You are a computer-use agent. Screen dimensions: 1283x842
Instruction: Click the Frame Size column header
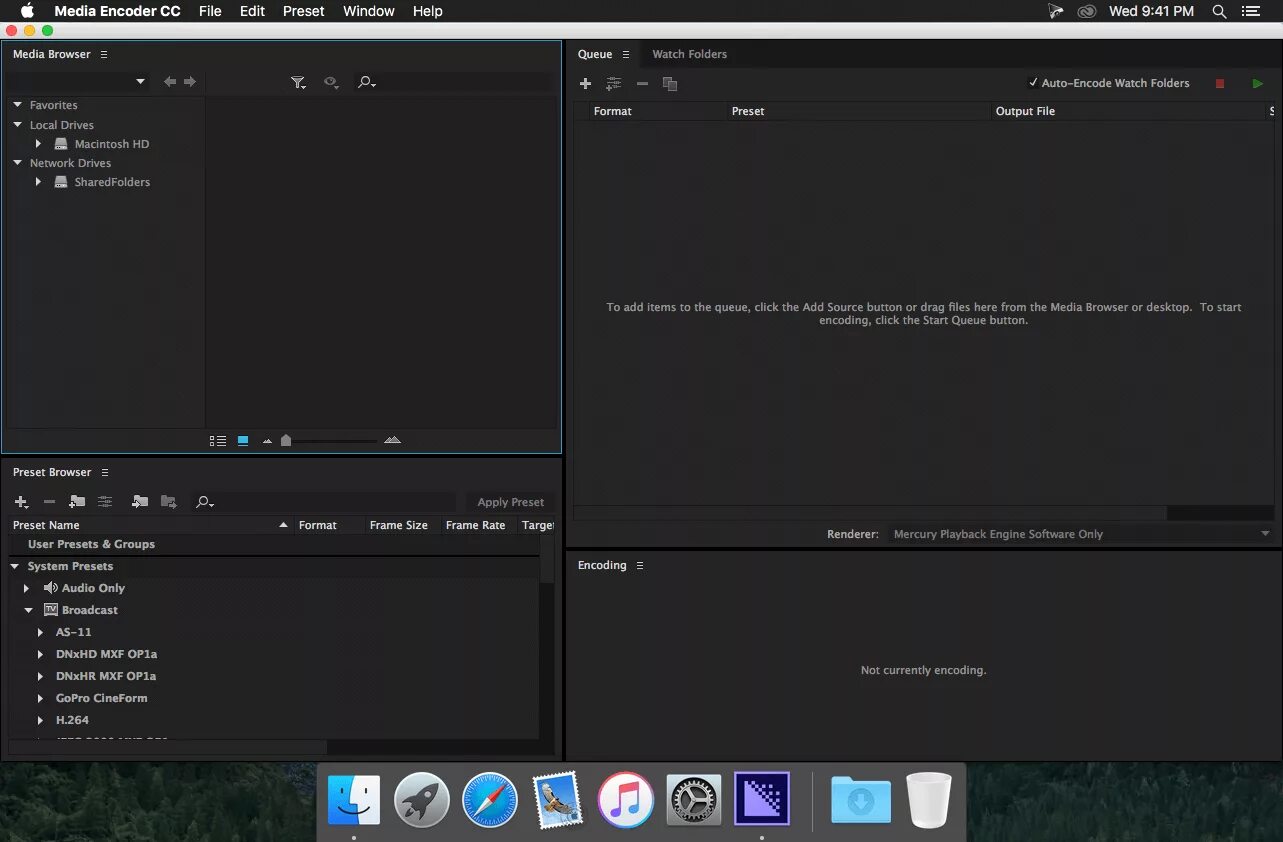(399, 525)
